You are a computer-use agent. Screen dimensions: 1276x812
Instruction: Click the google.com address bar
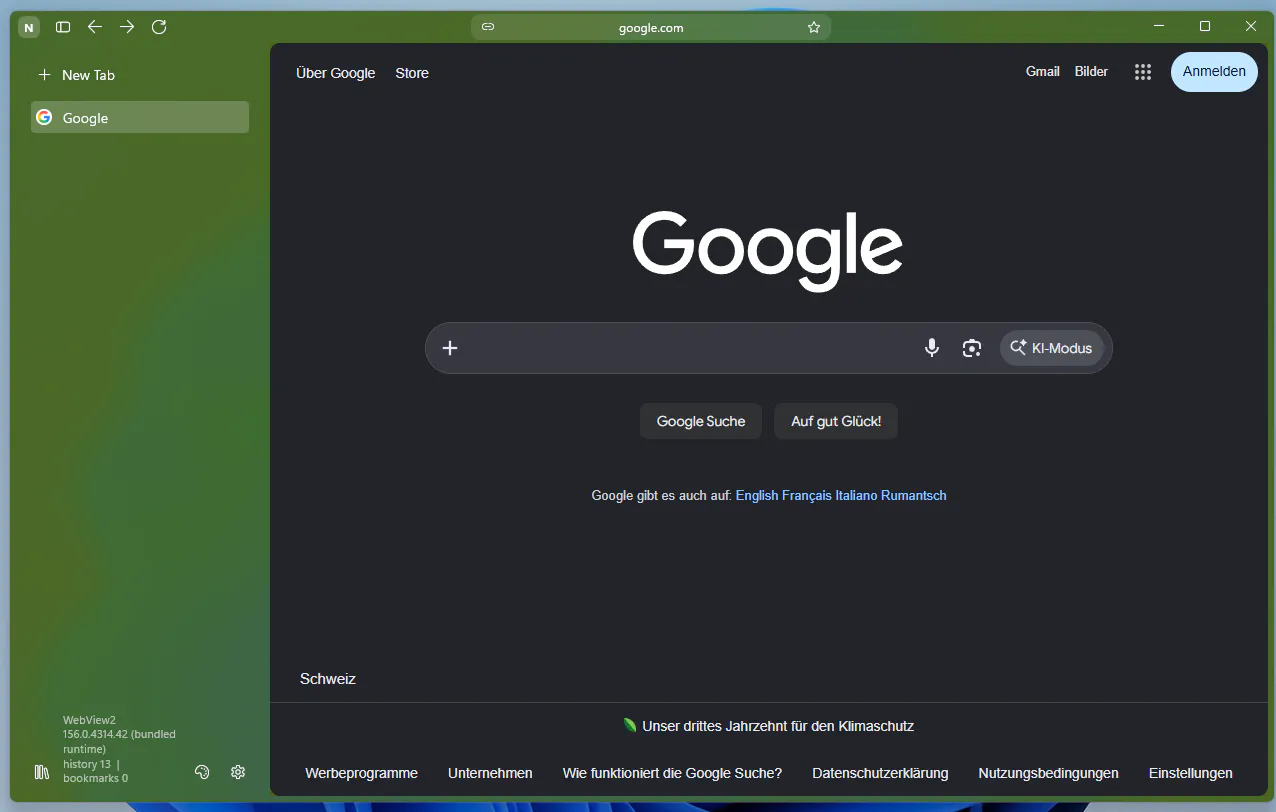(651, 27)
